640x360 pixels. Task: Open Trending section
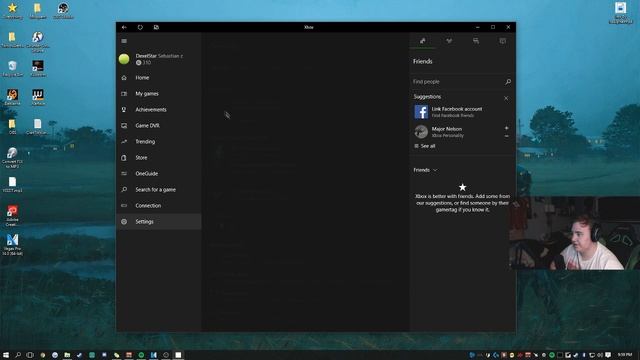[x=159, y=141]
